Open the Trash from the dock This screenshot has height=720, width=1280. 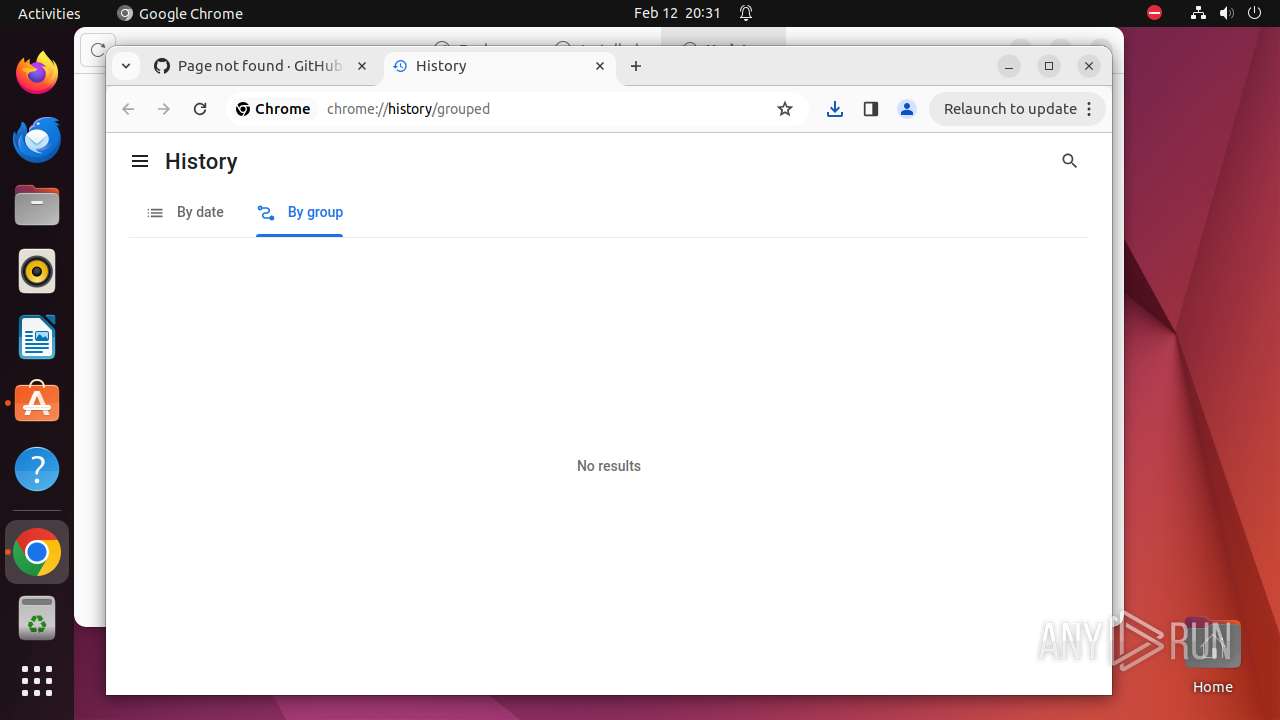click(37, 618)
